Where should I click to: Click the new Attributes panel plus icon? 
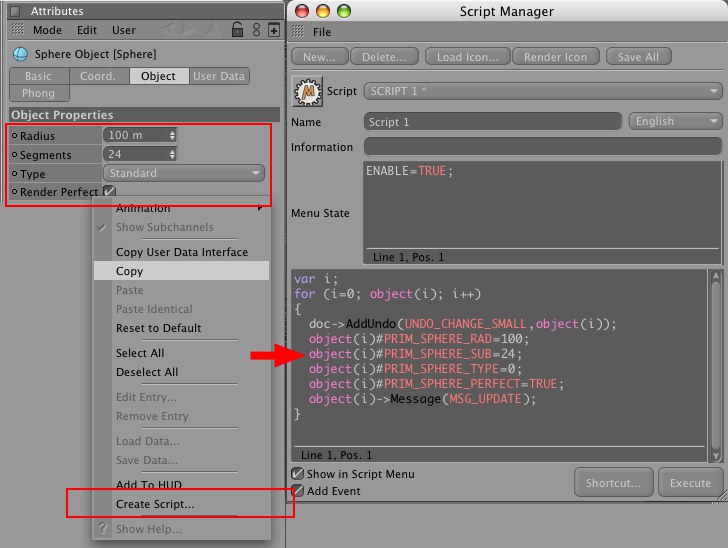274,30
